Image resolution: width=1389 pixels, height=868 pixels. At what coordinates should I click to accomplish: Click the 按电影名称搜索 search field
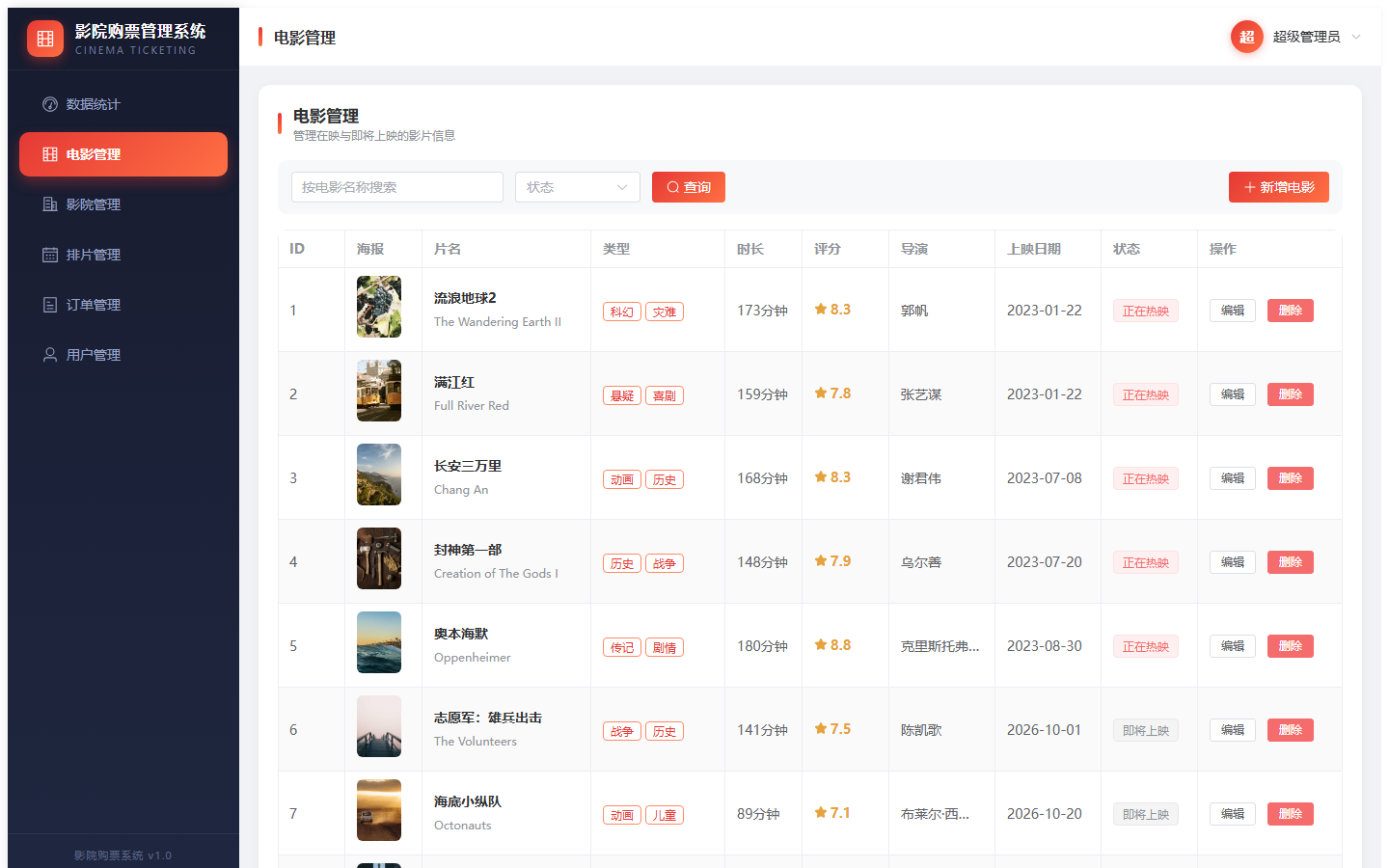click(397, 187)
